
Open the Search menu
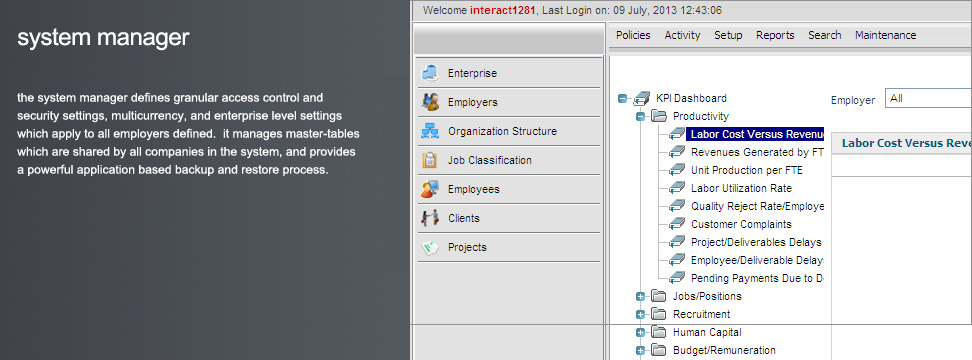[824, 35]
